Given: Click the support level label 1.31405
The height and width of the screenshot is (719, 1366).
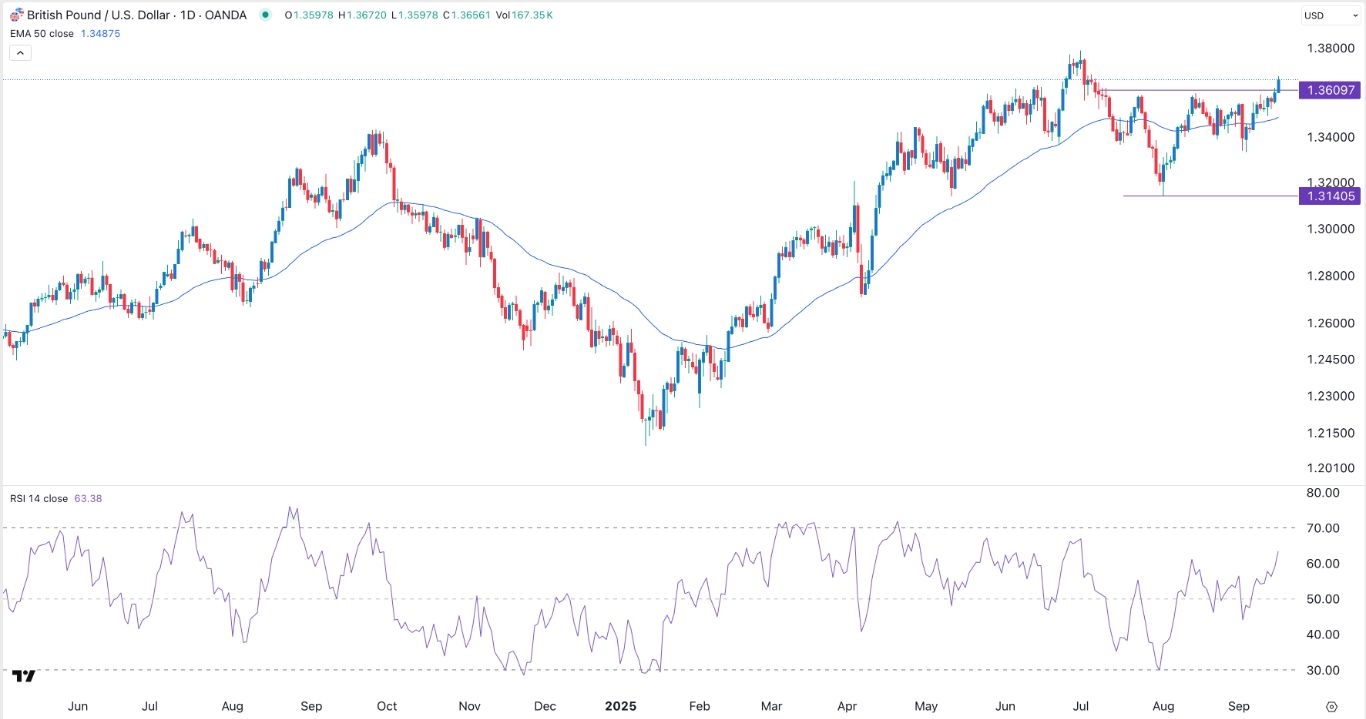Looking at the screenshot, I should coord(1332,196).
